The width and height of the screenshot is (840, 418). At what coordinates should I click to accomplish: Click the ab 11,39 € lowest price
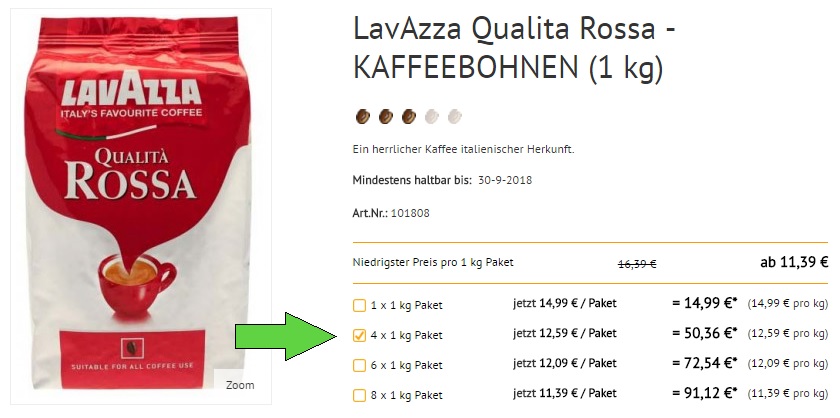point(794,262)
